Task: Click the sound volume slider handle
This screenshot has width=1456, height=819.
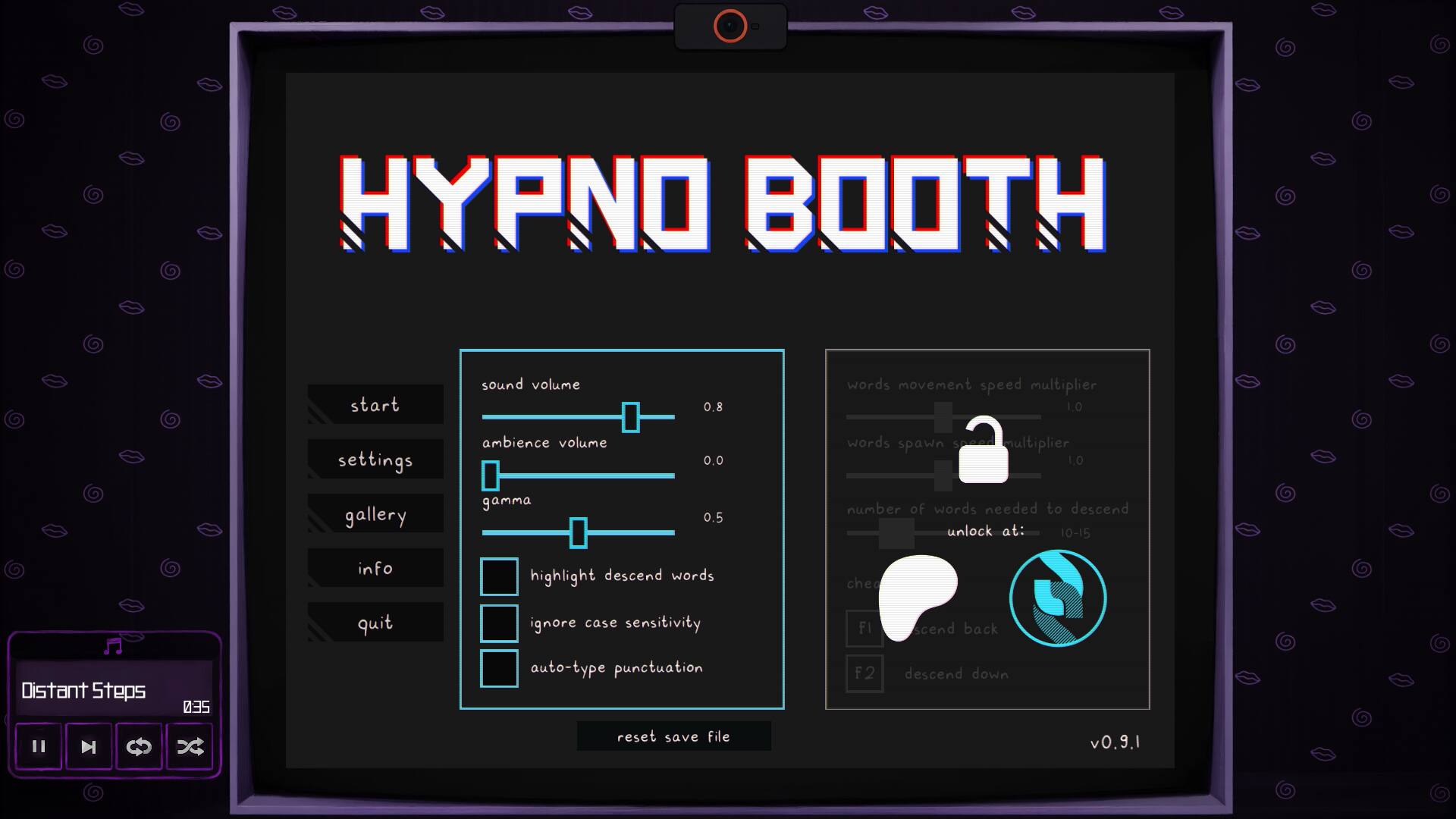Action: click(630, 417)
